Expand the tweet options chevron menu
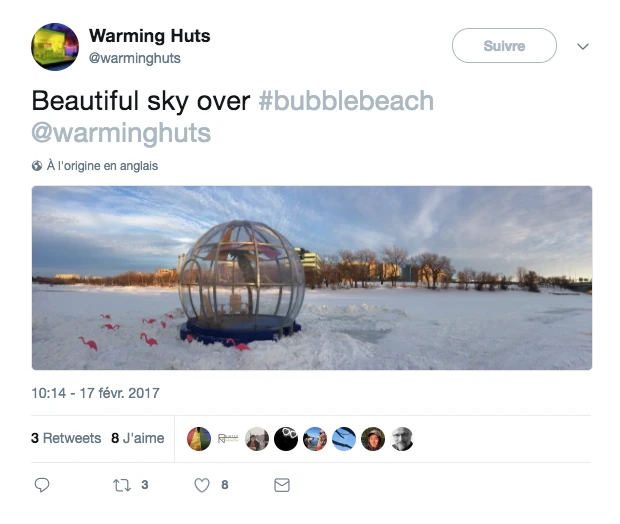 point(583,46)
